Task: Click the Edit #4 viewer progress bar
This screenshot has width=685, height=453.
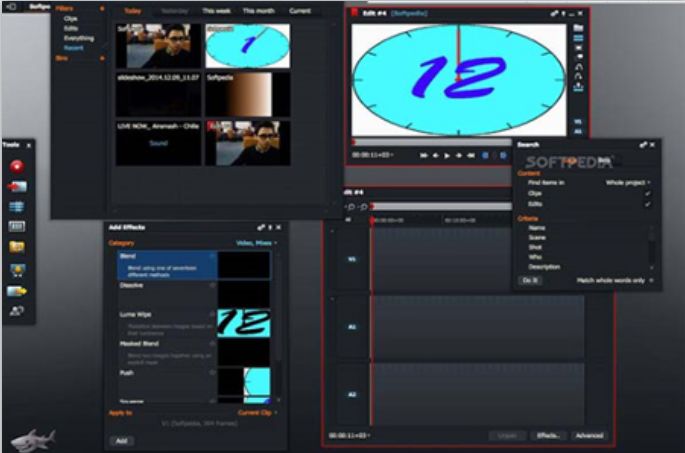Action: coord(432,142)
